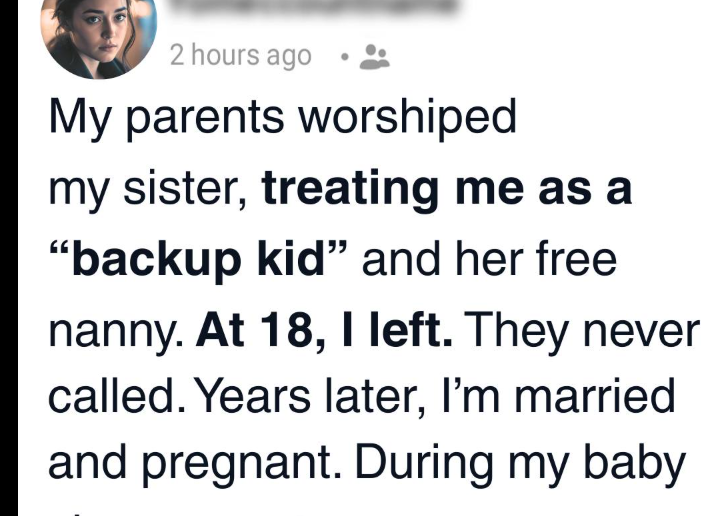The image size is (710, 516).
Task: Click the word "parents" in the first line
Action: click(x=213, y=118)
